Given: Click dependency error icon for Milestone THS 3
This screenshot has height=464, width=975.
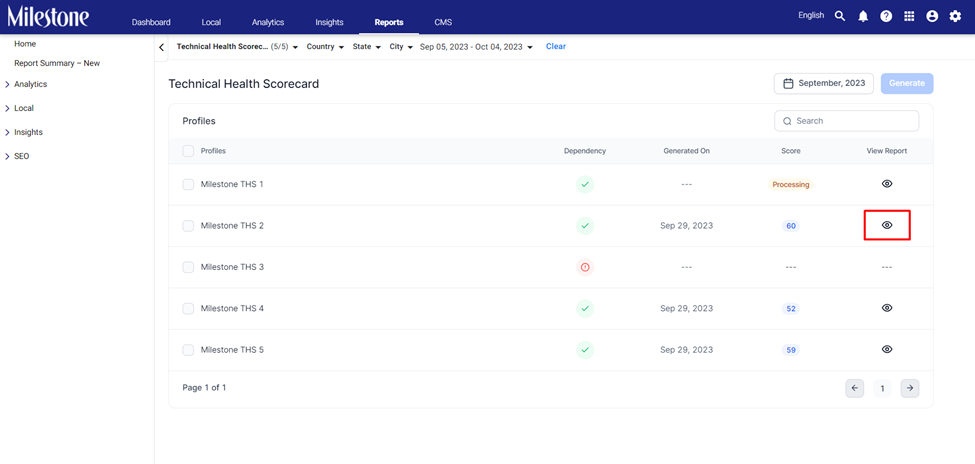Looking at the screenshot, I should tap(585, 267).
